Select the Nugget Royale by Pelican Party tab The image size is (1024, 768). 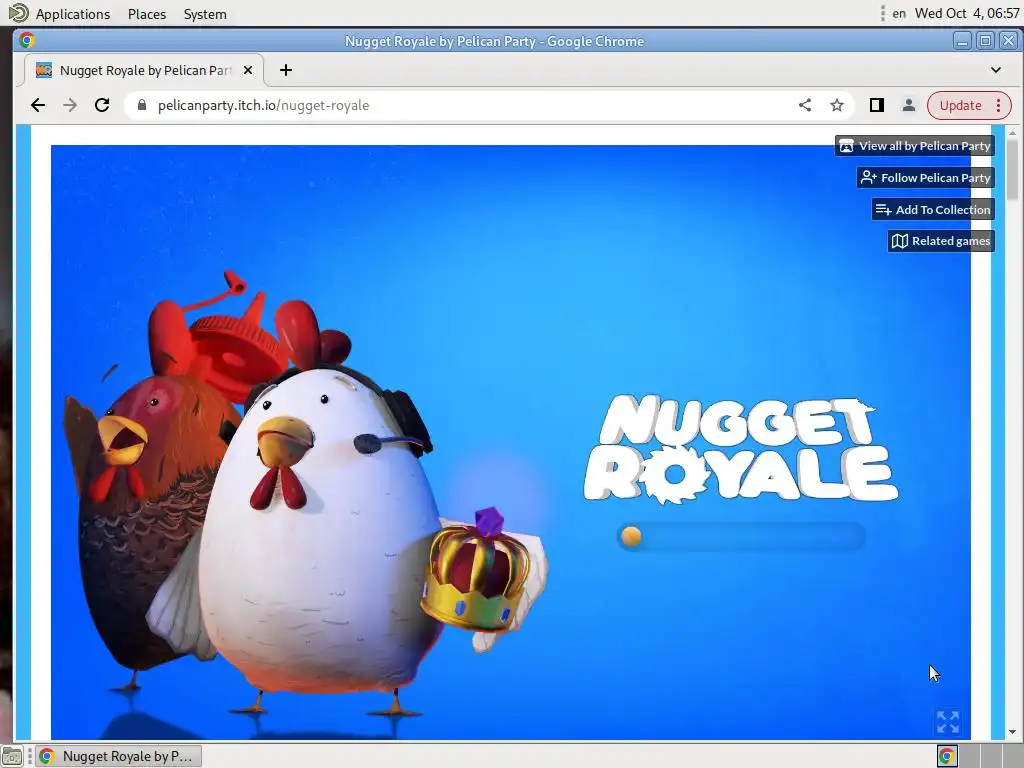[x=144, y=70]
